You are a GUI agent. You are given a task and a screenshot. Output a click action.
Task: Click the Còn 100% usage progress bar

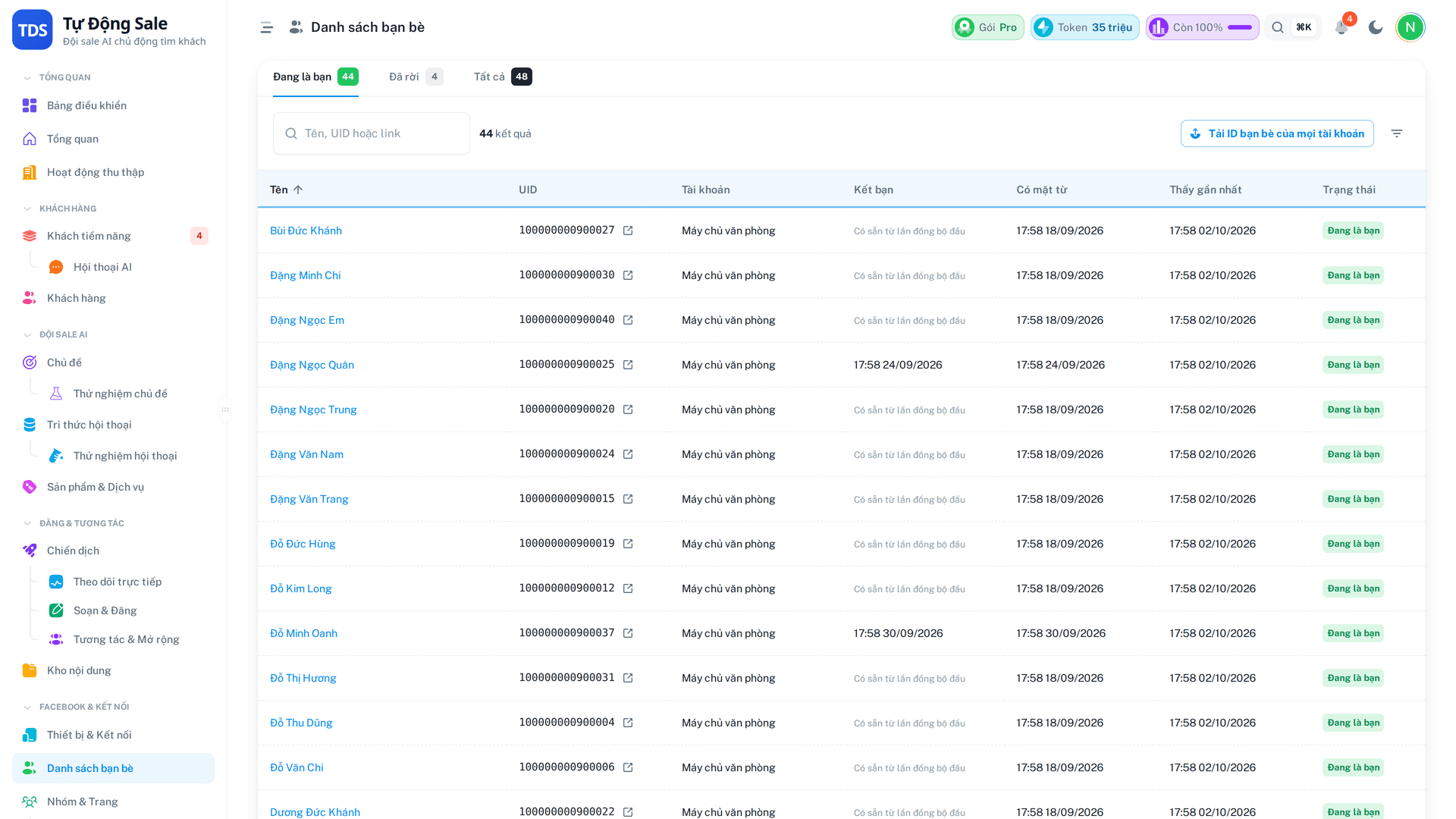pos(1240,27)
